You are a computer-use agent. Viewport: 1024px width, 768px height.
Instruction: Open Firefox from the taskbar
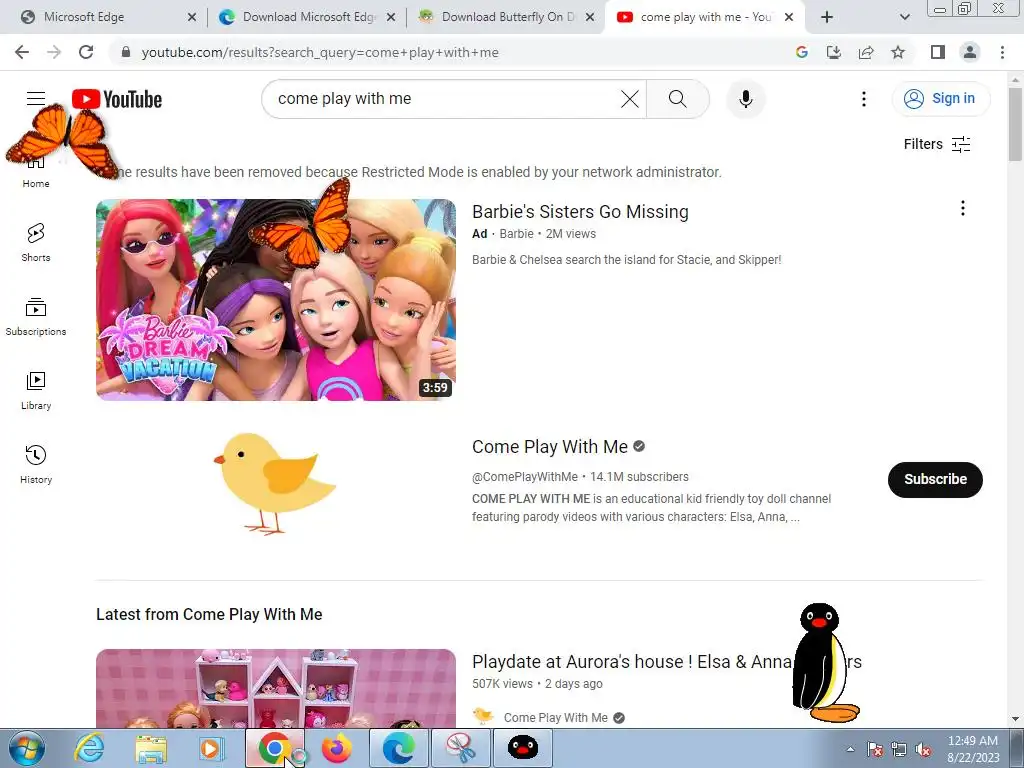(x=337, y=748)
